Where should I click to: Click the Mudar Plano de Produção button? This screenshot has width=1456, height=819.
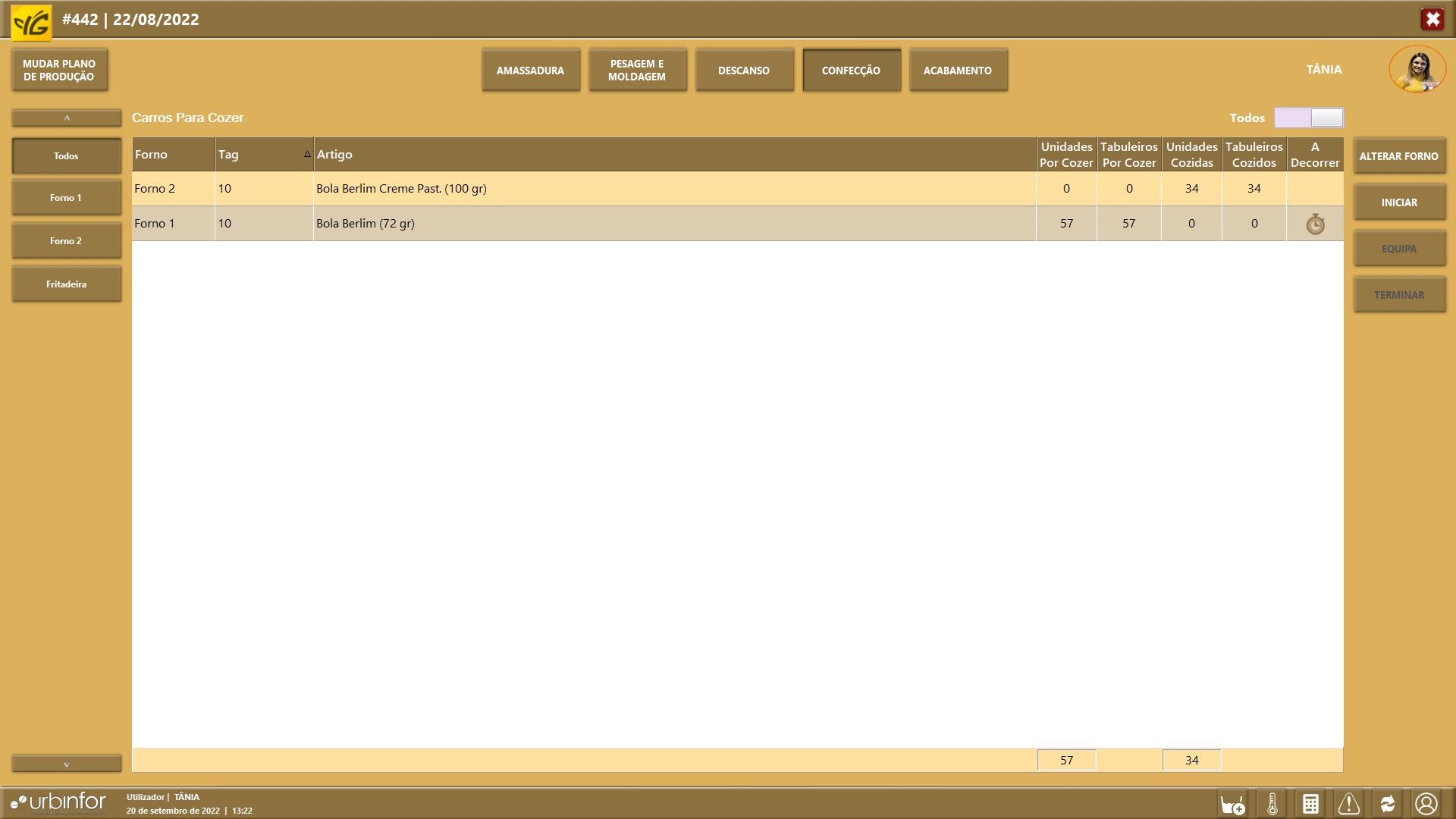click(59, 71)
